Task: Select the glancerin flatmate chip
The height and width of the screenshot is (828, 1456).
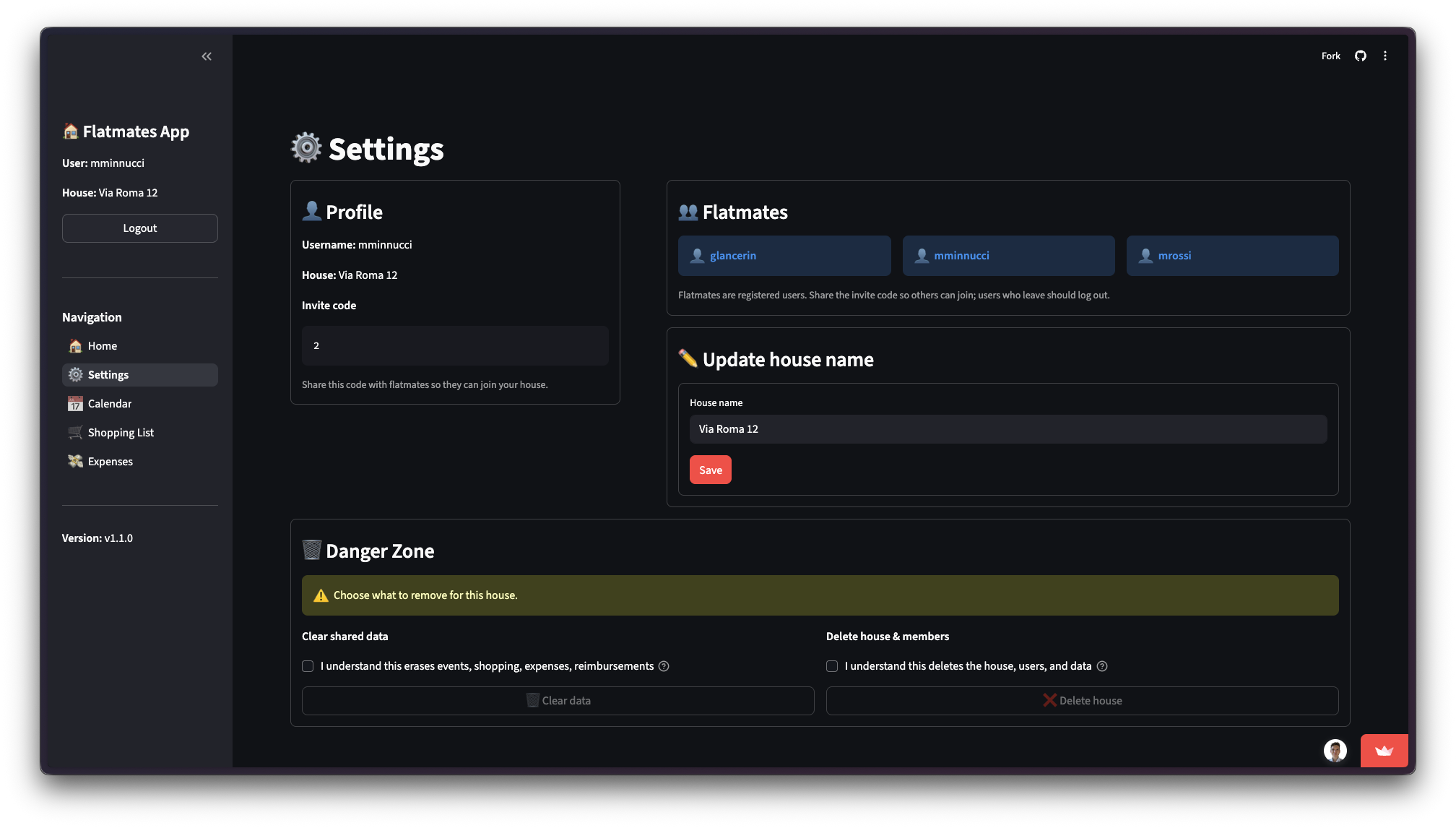Action: coord(784,255)
